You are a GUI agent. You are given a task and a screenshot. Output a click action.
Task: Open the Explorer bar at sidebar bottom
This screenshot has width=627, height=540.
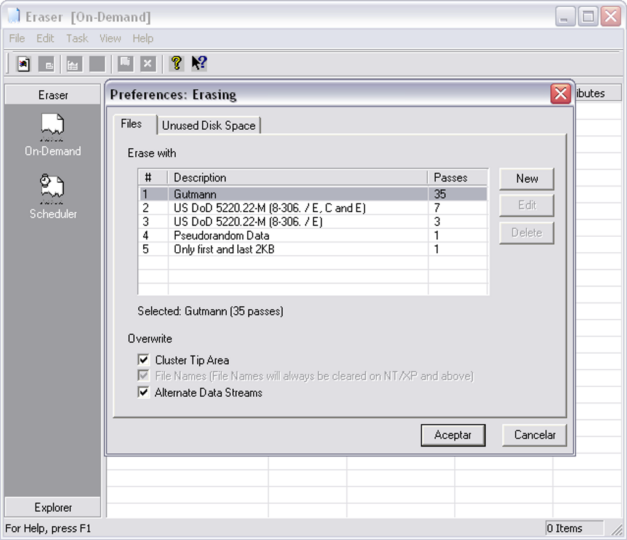[x=53, y=507]
